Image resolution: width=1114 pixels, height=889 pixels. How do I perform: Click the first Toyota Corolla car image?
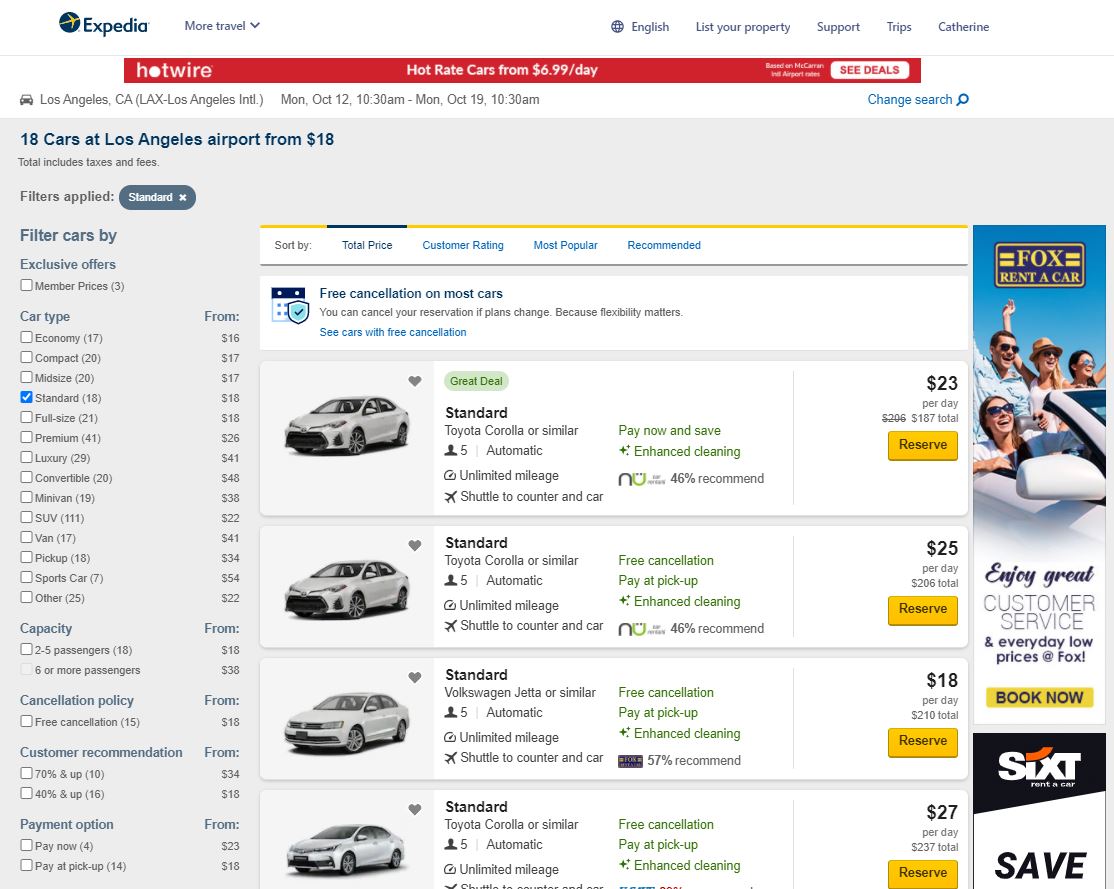[347, 425]
